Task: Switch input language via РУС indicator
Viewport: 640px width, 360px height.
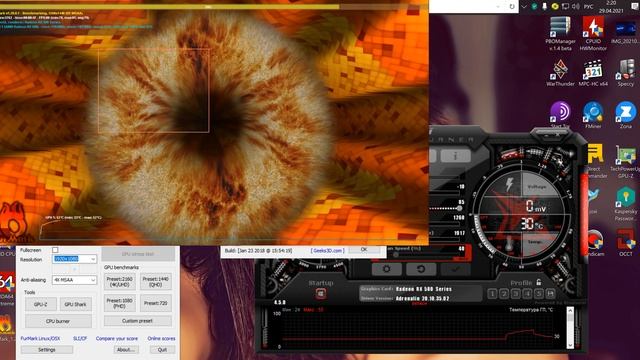Action: (x=589, y=7)
